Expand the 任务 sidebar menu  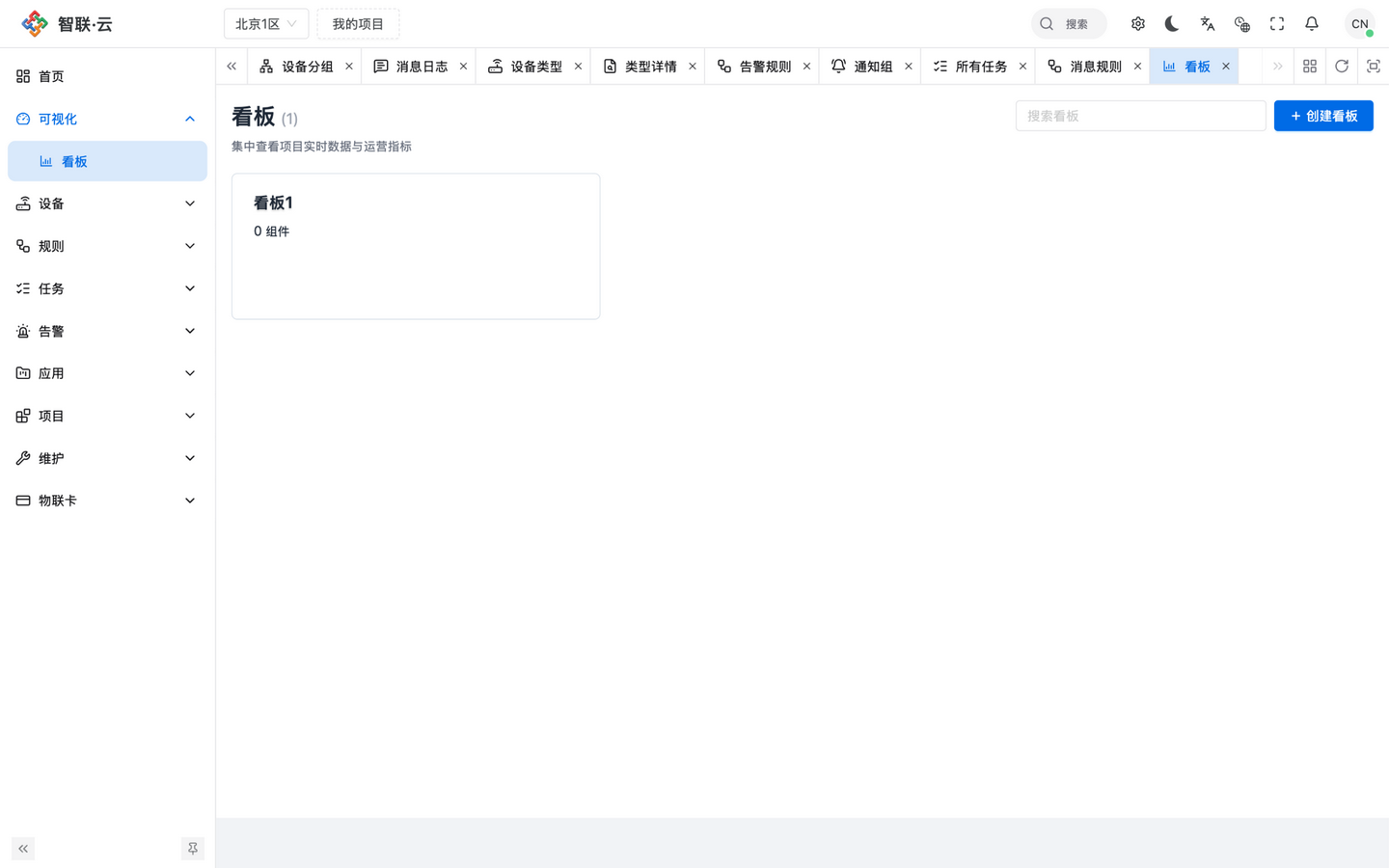[107, 288]
